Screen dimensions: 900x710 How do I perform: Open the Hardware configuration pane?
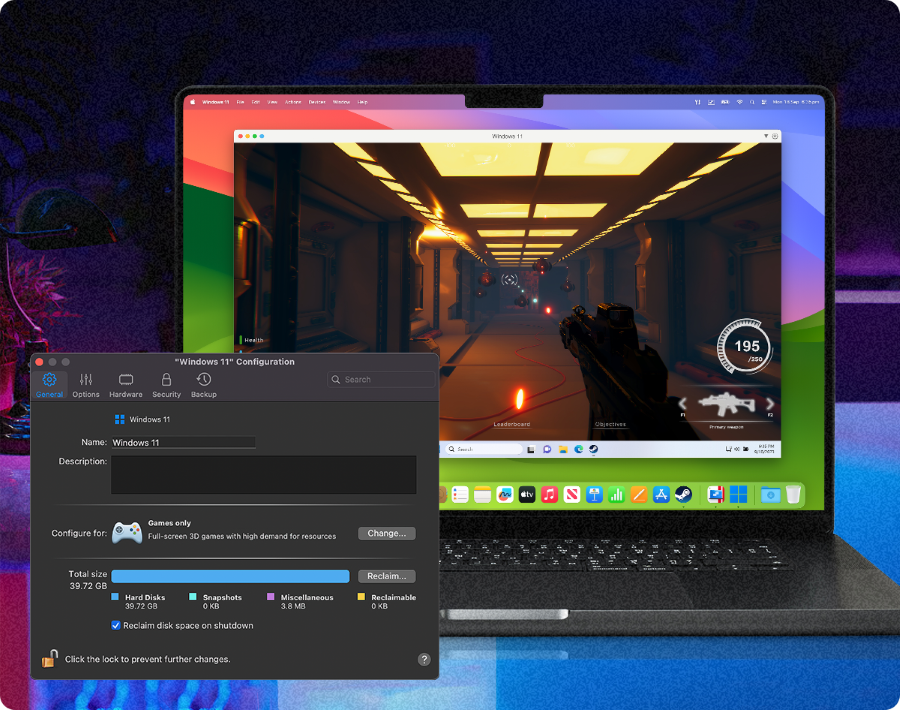tap(126, 383)
